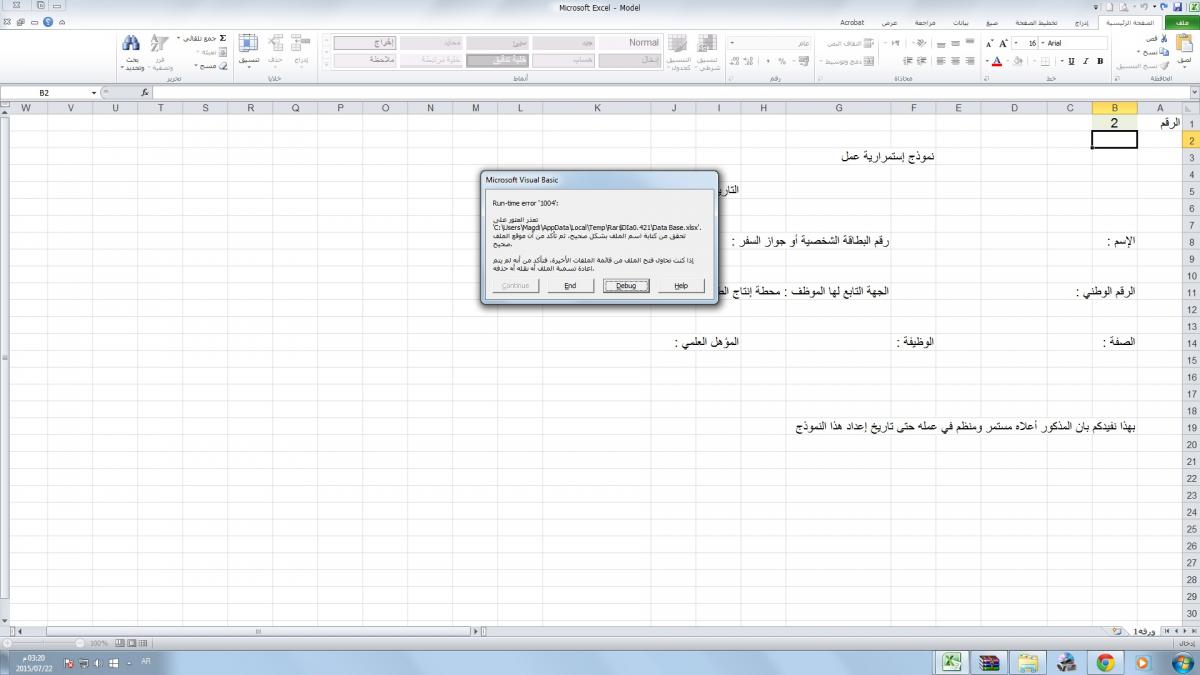1200x675 pixels.
Task: Toggle Underline formatting
Action: coord(1071,61)
